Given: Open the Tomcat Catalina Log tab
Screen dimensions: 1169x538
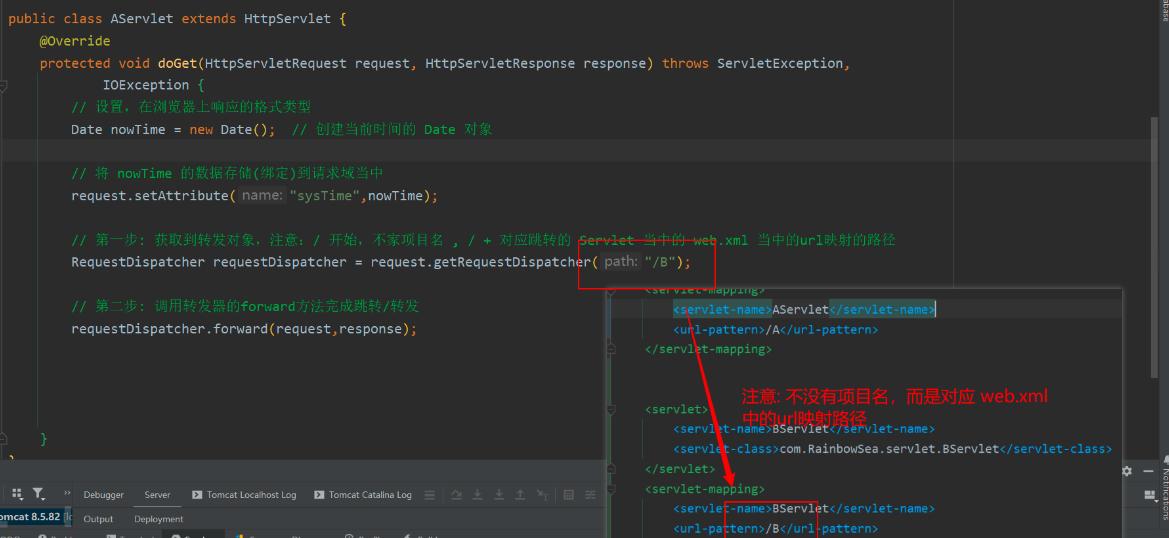Looking at the screenshot, I should click(362, 494).
